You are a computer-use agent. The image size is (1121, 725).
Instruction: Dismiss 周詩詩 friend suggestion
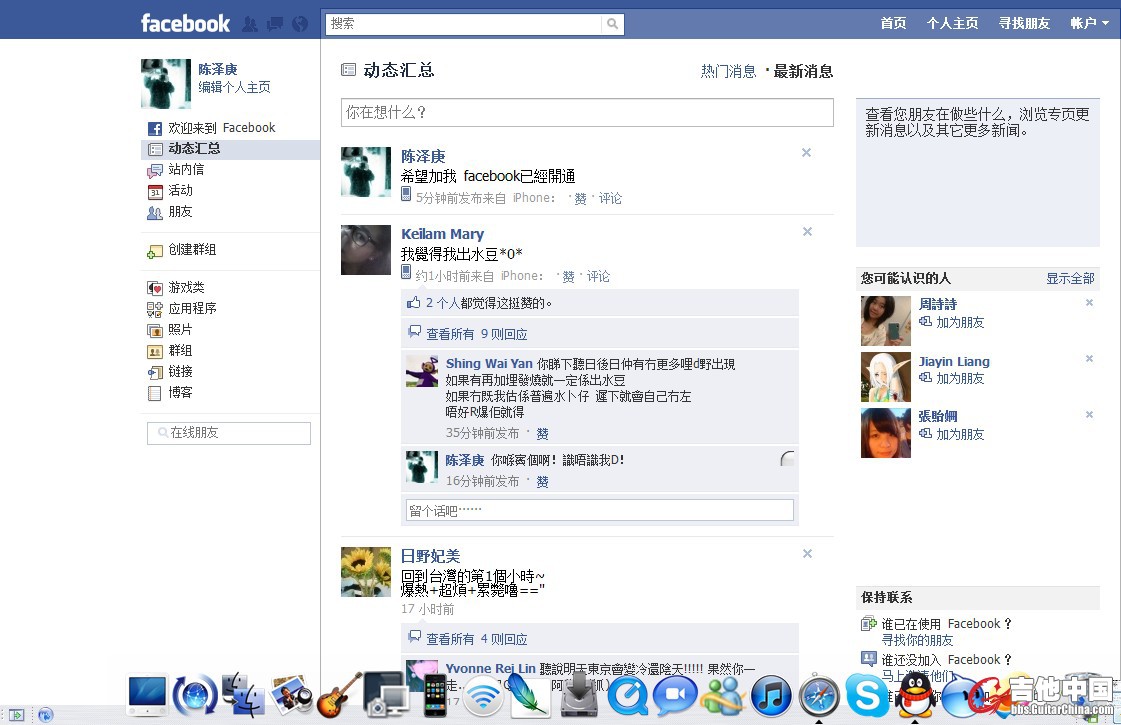(x=1090, y=302)
